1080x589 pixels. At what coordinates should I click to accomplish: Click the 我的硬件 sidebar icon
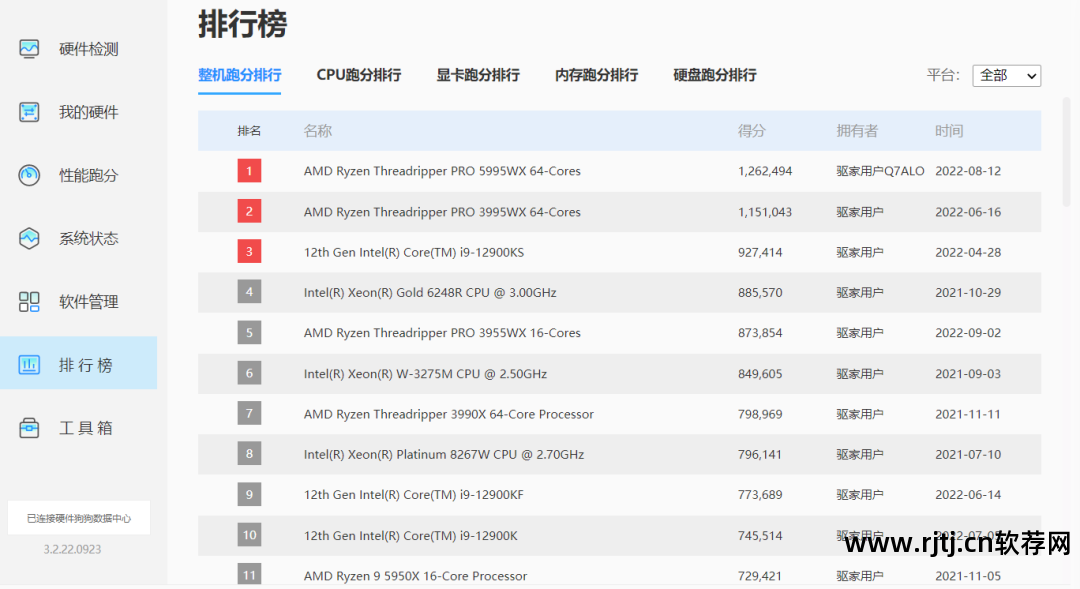29,112
